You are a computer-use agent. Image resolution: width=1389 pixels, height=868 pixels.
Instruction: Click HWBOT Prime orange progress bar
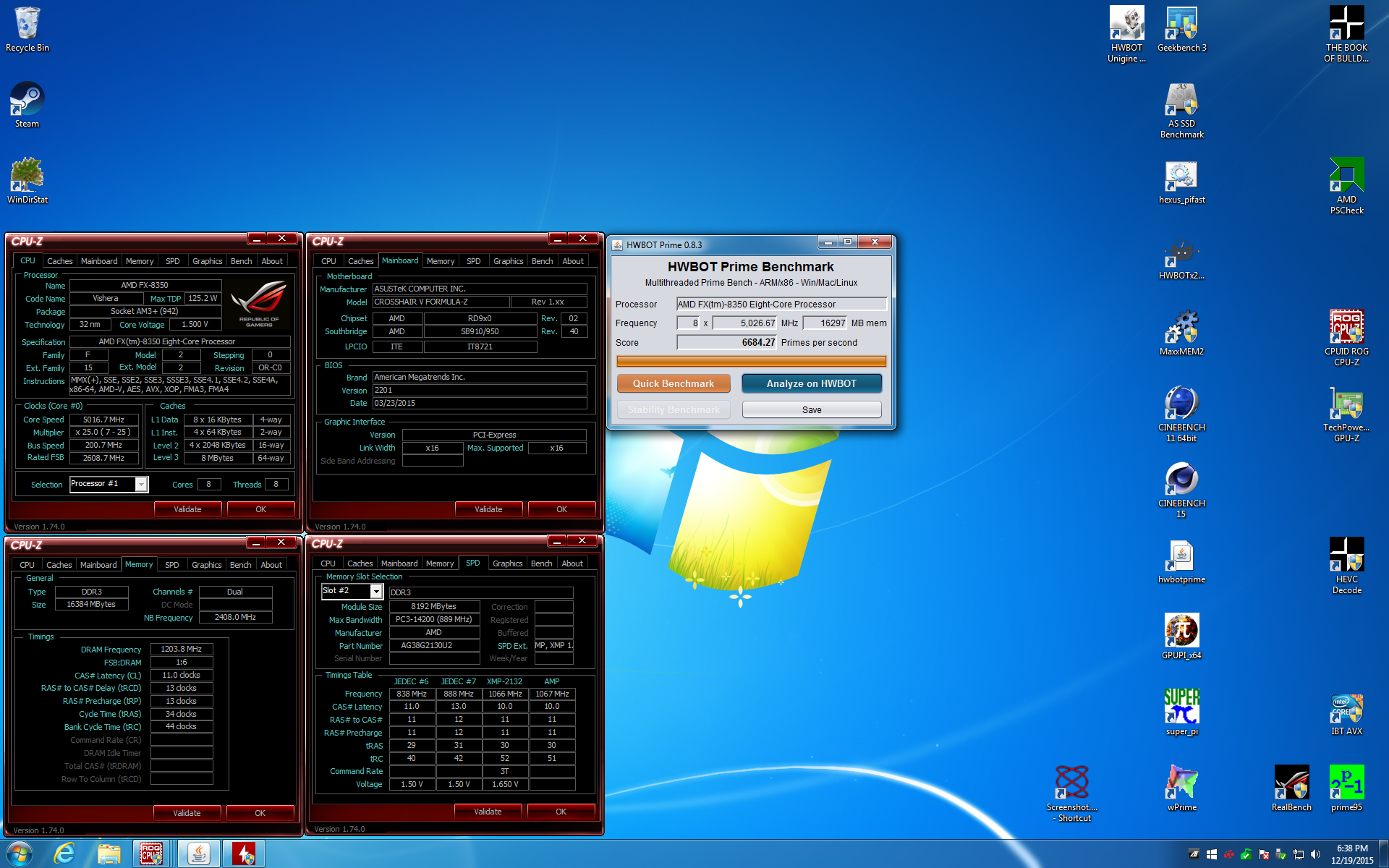[751, 361]
